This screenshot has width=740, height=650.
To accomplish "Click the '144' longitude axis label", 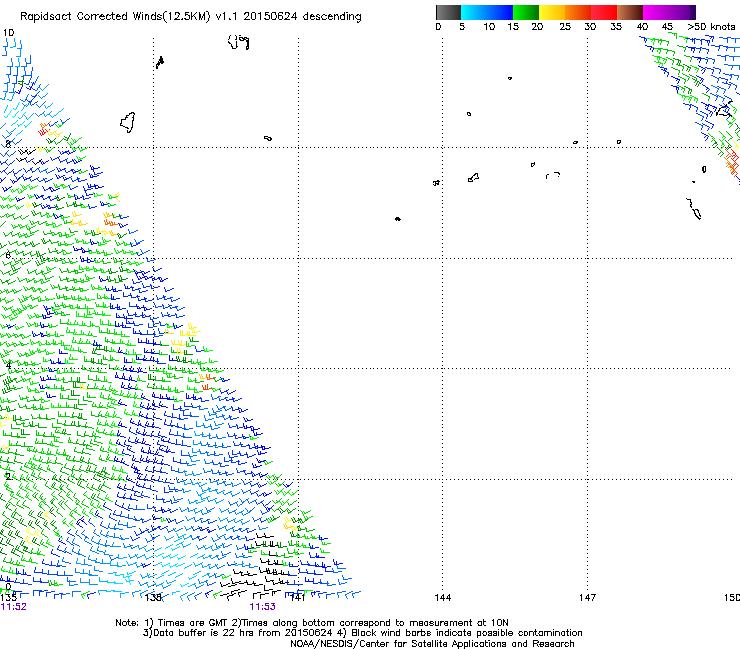I will click(443, 598).
